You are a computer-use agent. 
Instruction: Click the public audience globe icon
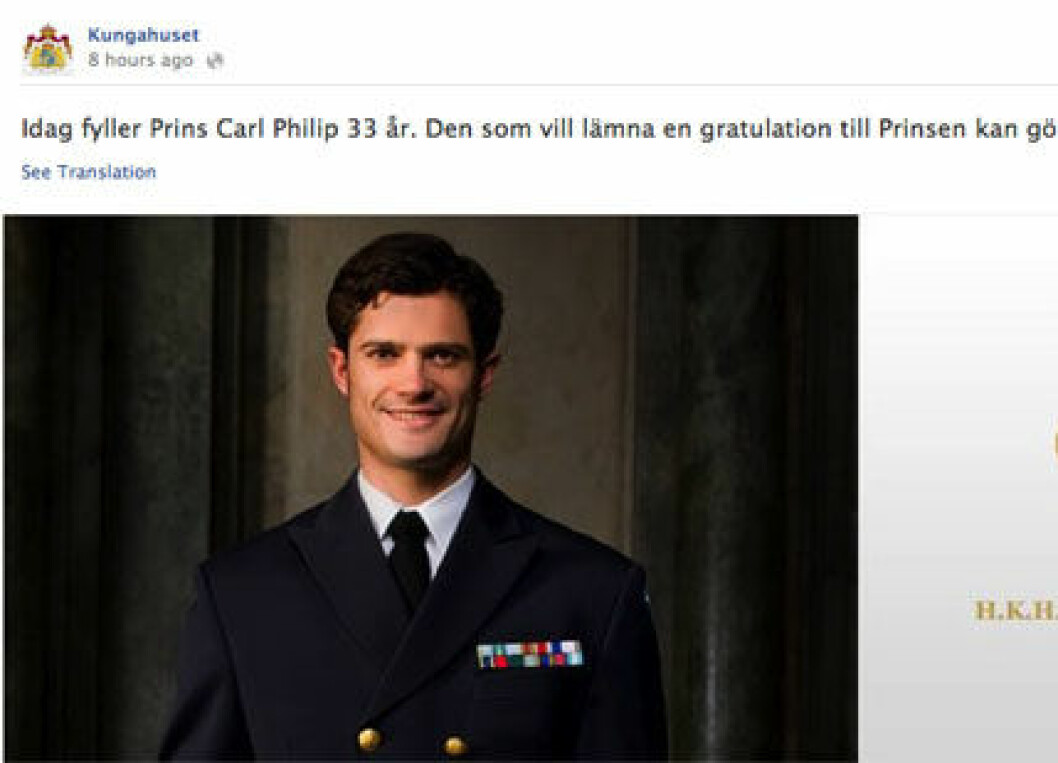[x=215, y=61]
